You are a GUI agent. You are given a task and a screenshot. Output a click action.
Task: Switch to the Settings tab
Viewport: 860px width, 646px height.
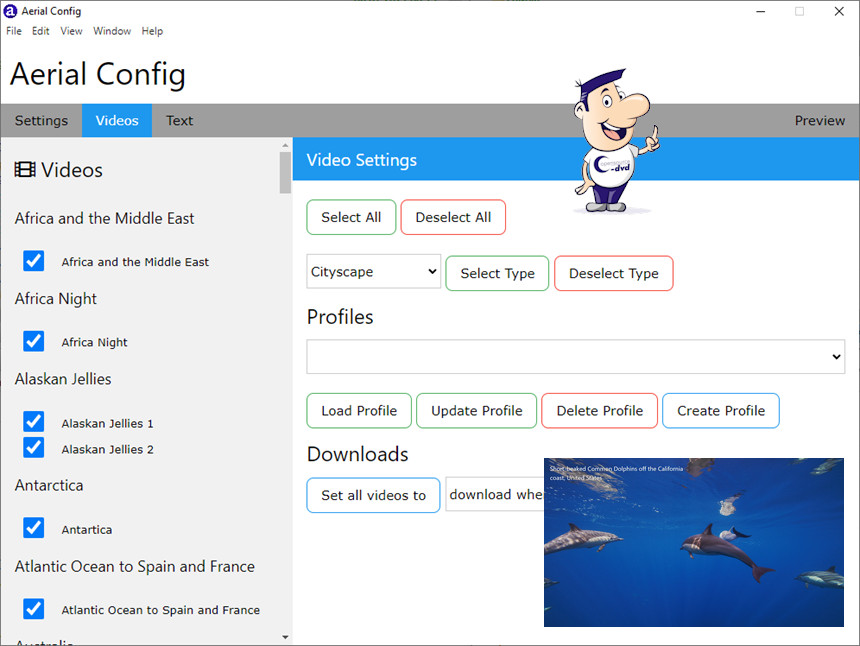[x=41, y=121]
